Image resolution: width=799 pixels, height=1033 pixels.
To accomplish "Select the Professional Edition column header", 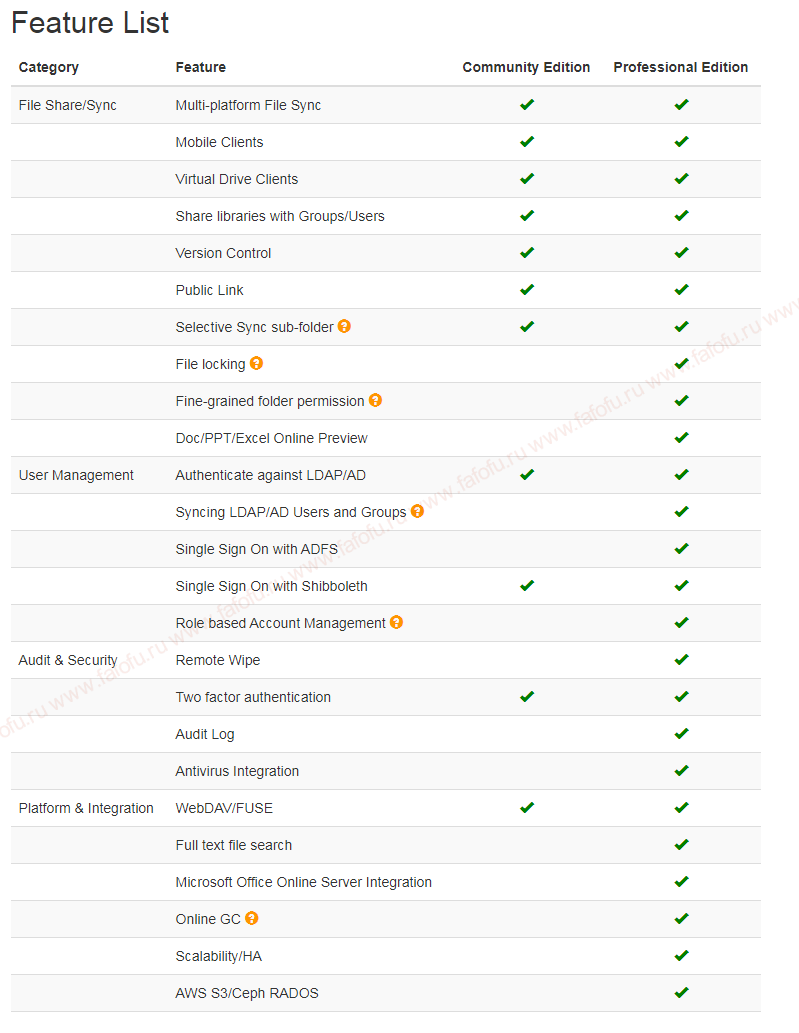I will (680, 67).
